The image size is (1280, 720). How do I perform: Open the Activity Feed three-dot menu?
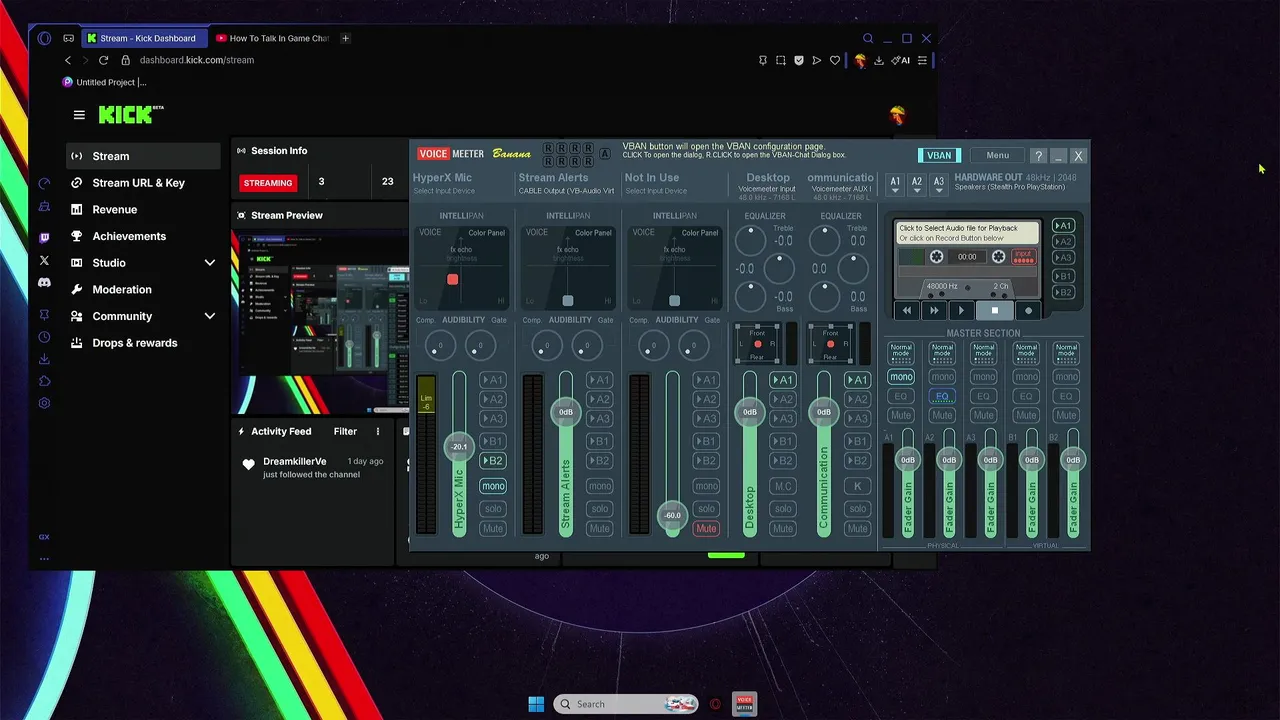click(x=377, y=431)
